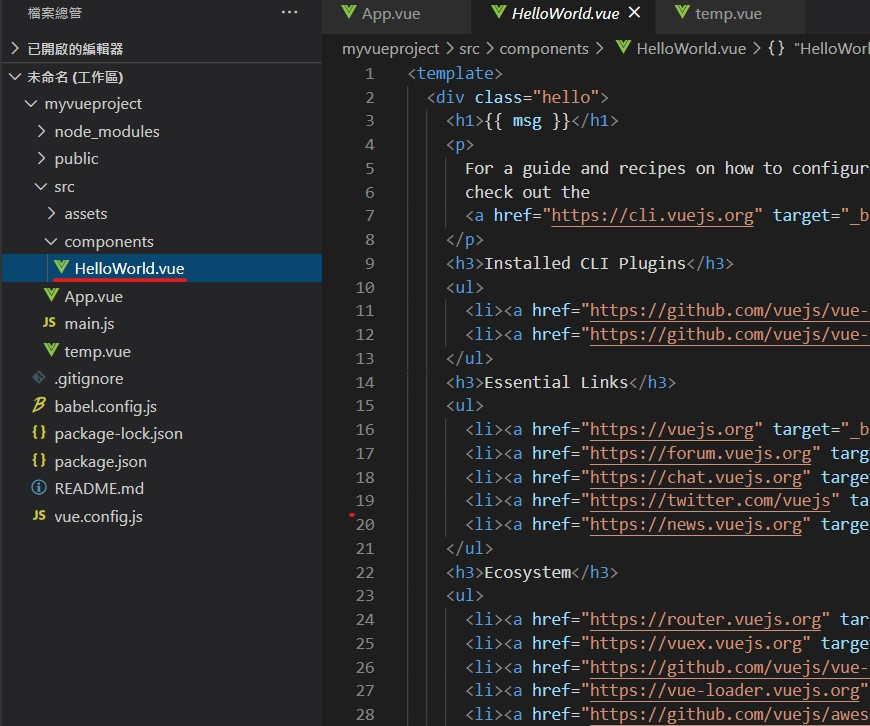Click git icon beside .gitignore
The width and height of the screenshot is (870, 726).
[39, 378]
